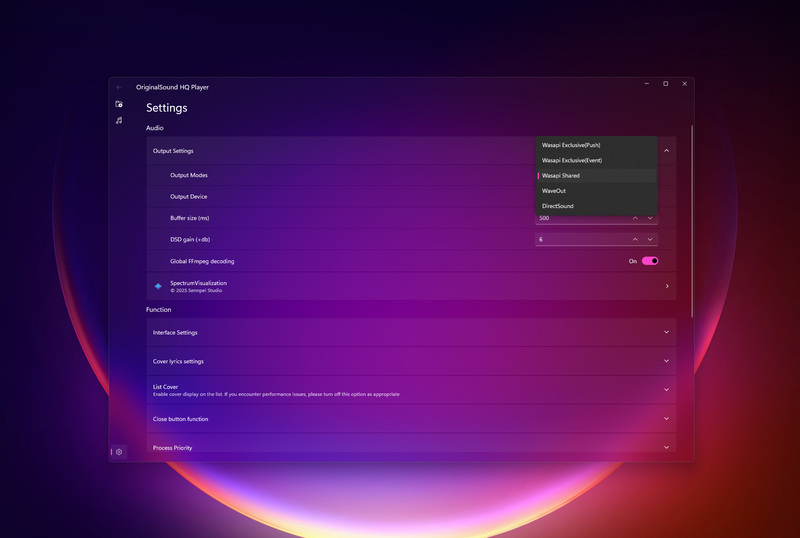The height and width of the screenshot is (538, 800).
Task: Choose Wasapi Shared from the list
Action: coord(596,176)
